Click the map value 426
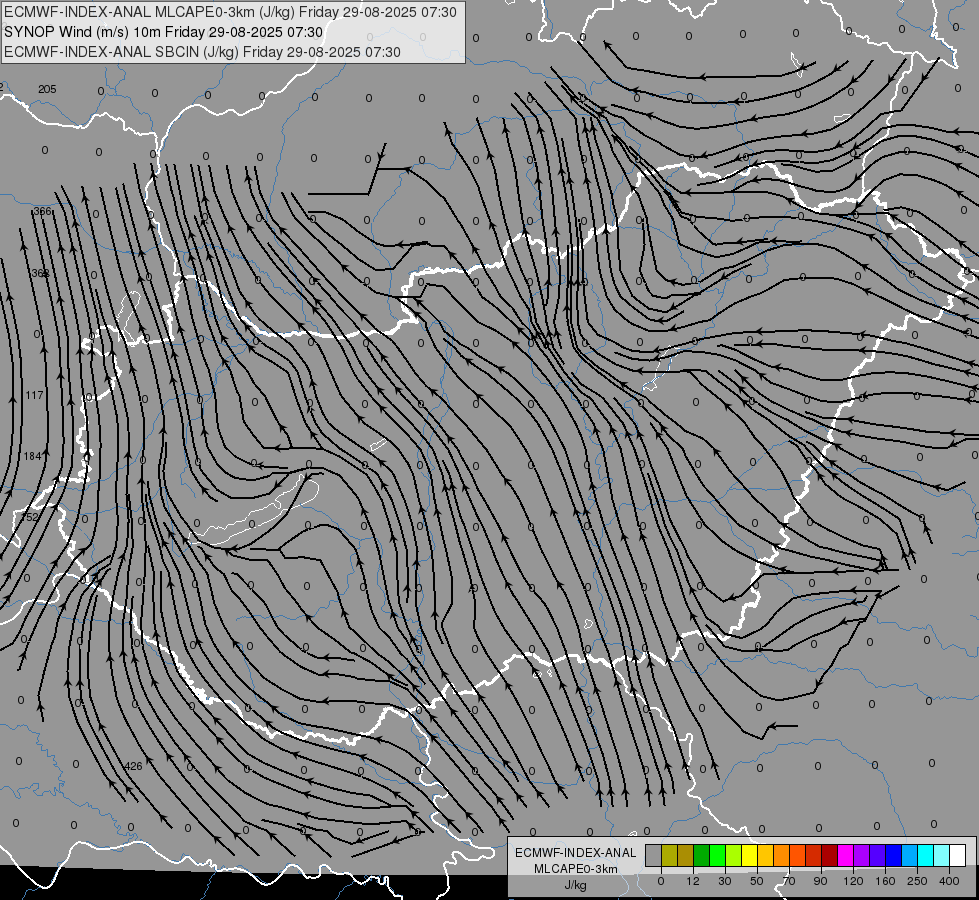979x900 pixels. pyautogui.click(x=133, y=766)
